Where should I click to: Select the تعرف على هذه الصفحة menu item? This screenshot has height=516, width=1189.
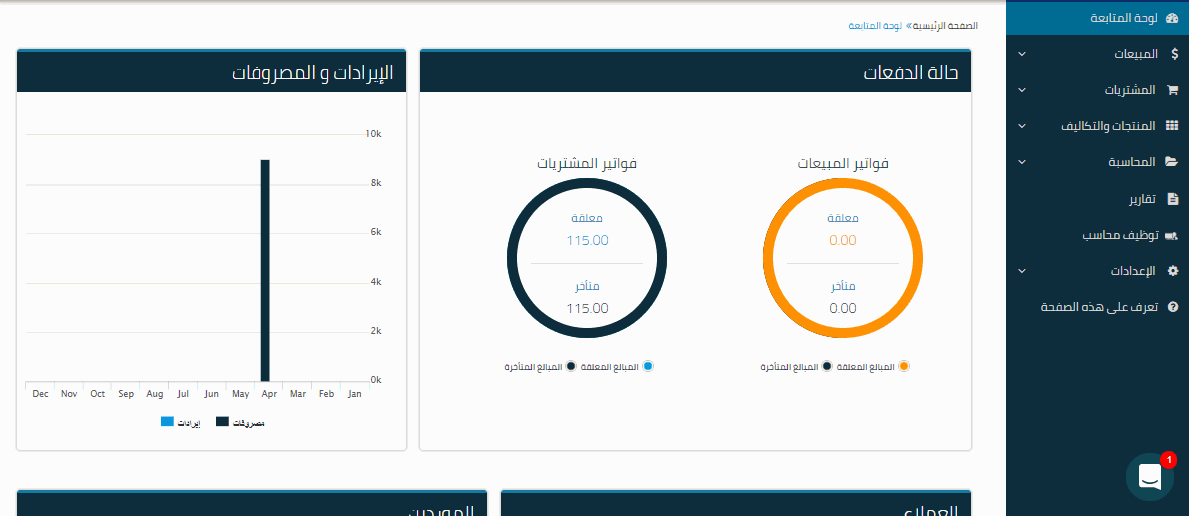click(x=1099, y=308)
